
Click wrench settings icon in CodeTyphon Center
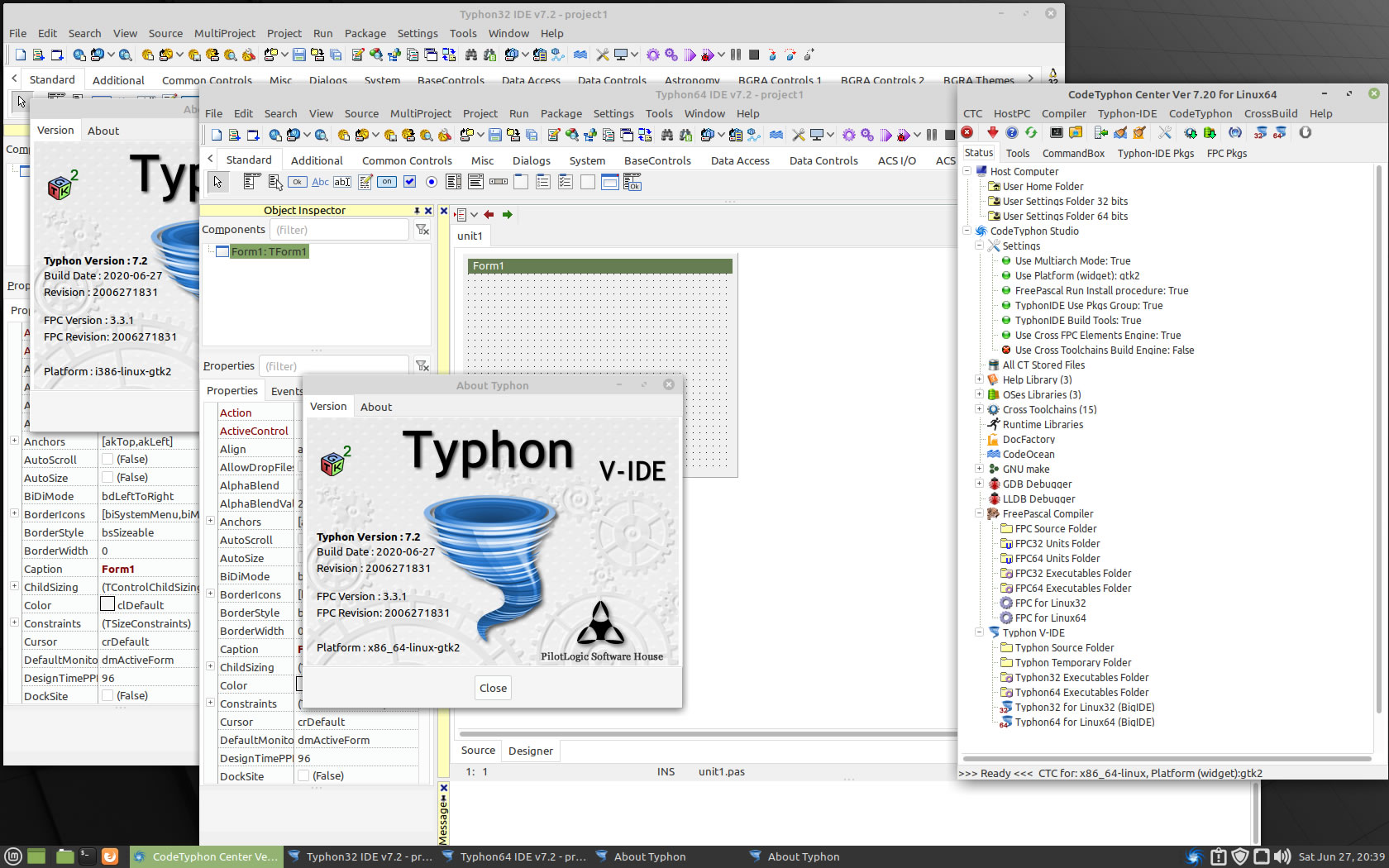tap(1165, 132)
